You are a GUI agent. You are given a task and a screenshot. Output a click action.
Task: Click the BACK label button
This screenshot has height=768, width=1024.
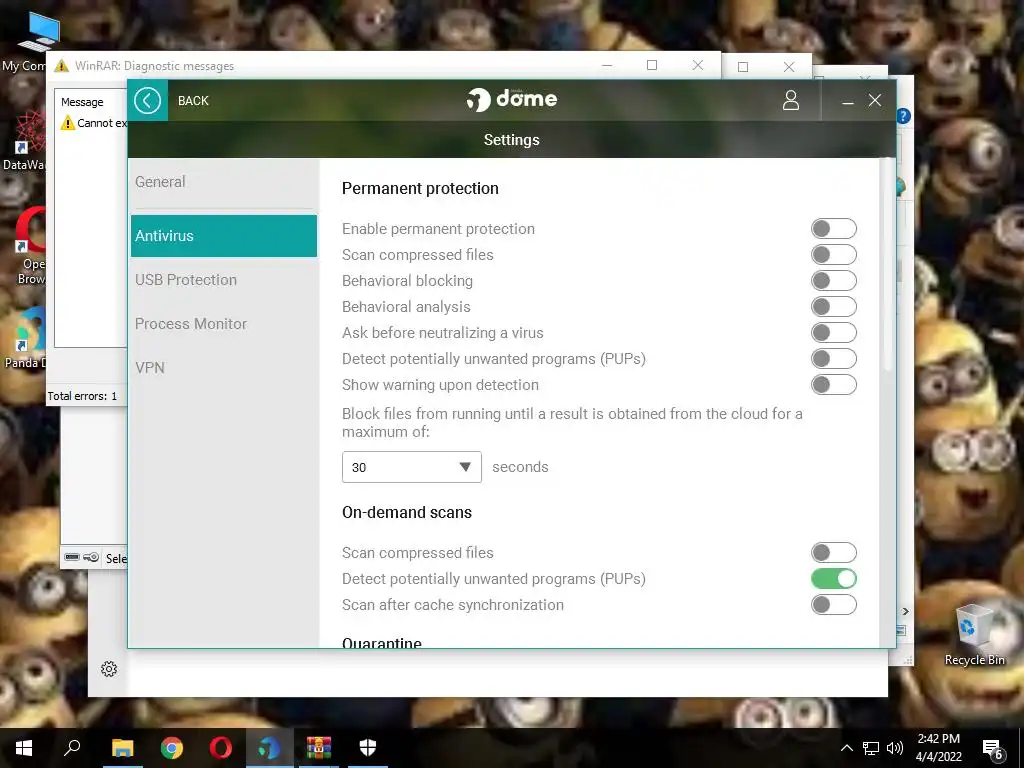193,101
